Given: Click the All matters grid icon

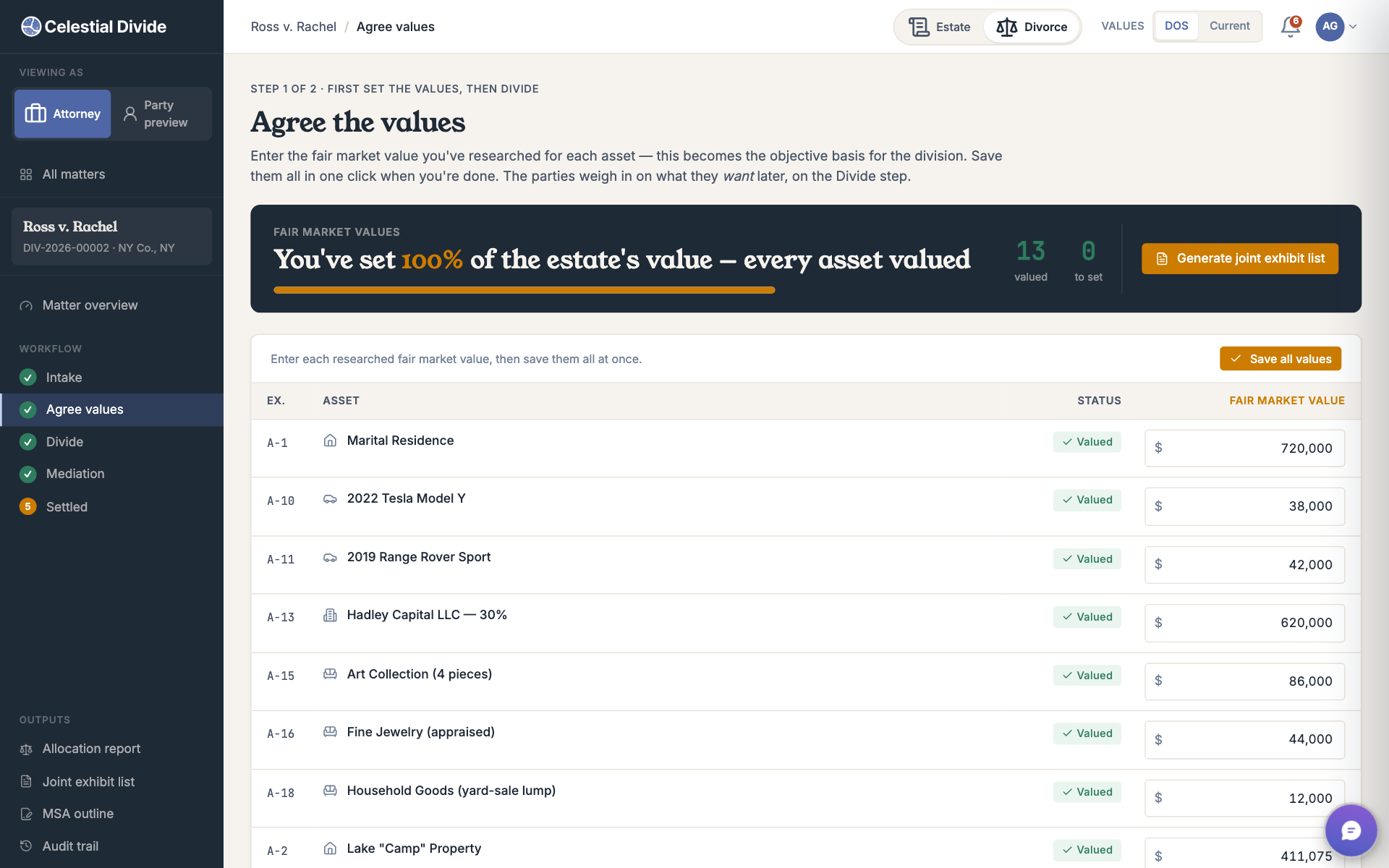Looking at the screenshot, I should click(26, 174).
